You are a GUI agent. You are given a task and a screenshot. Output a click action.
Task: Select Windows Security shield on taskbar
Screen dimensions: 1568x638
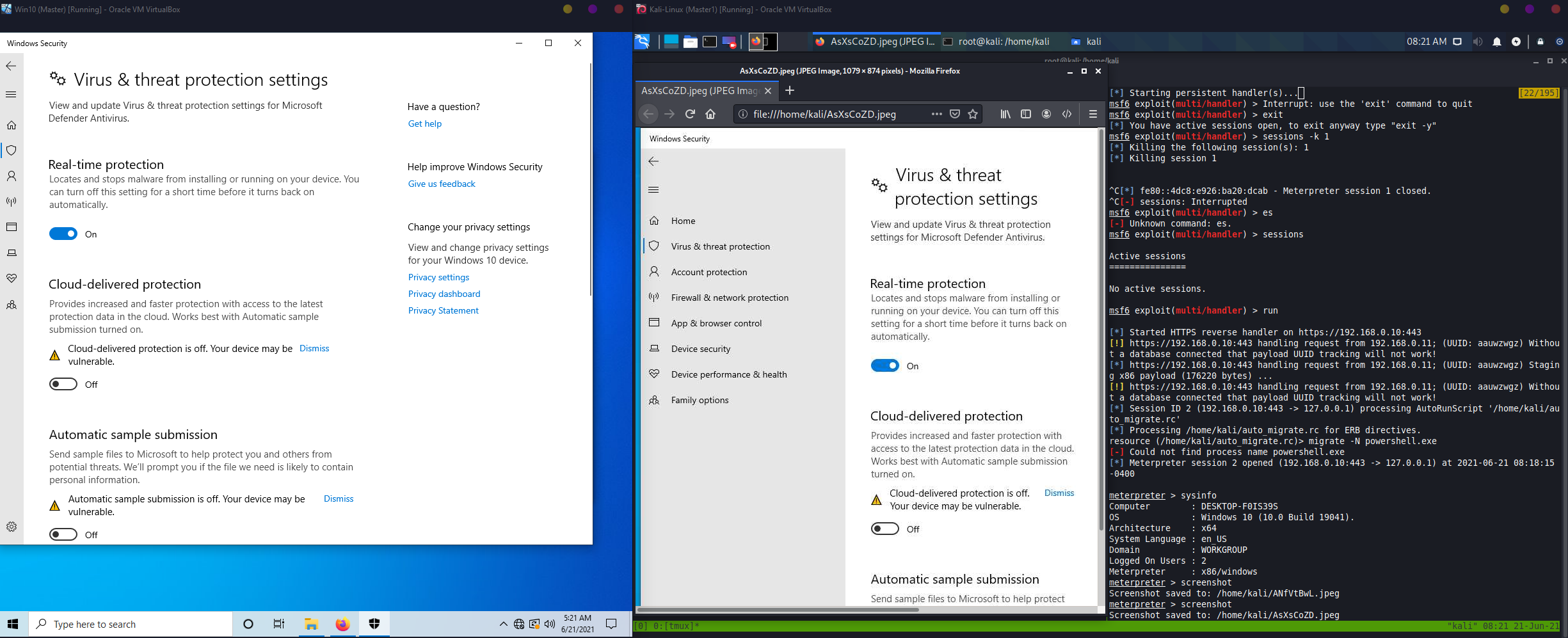click(x=374, y=624)
